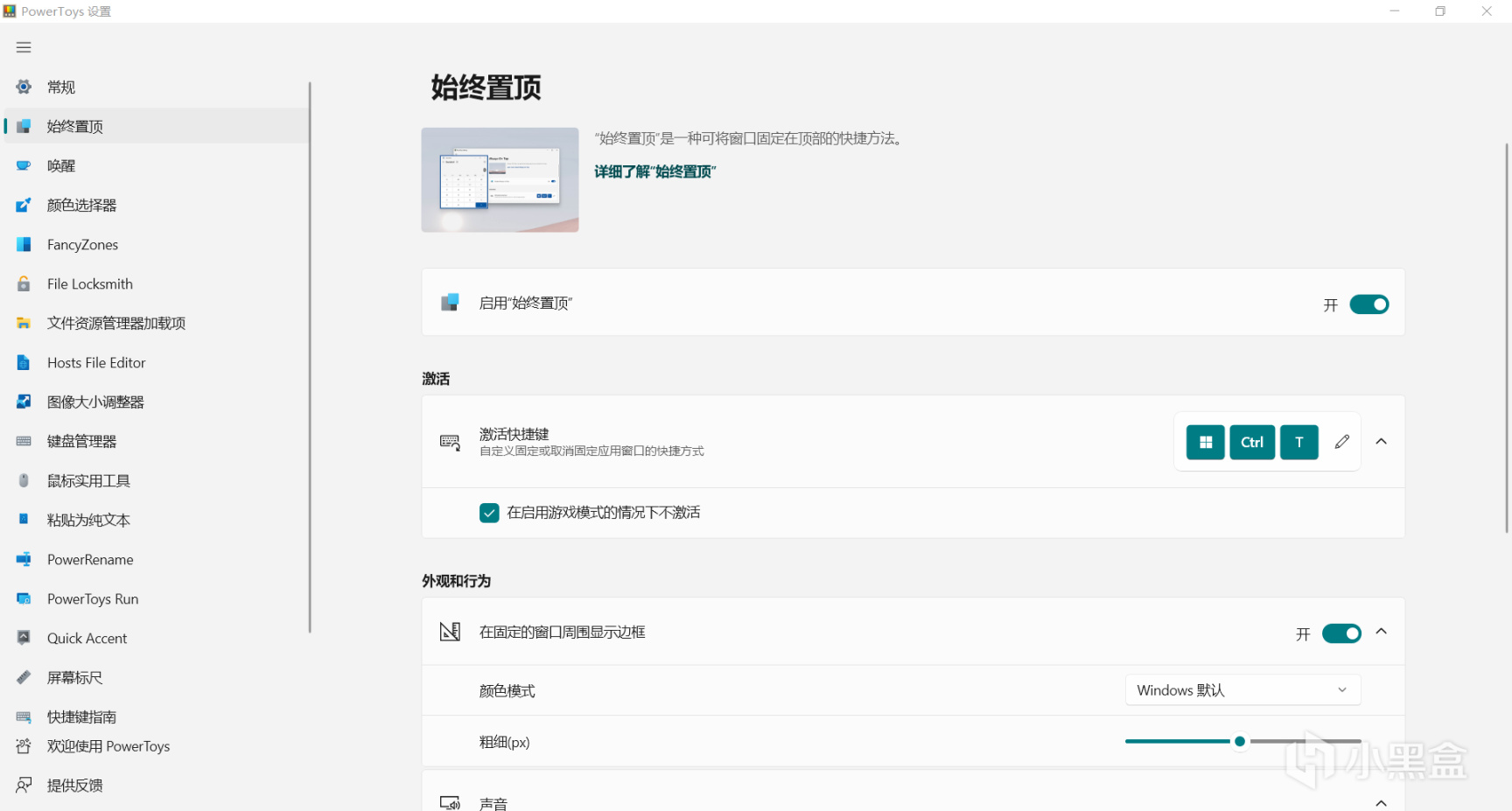Go to the FancyZones page
The height and width of the screenshot is (811, 1512).
(157, 244)
